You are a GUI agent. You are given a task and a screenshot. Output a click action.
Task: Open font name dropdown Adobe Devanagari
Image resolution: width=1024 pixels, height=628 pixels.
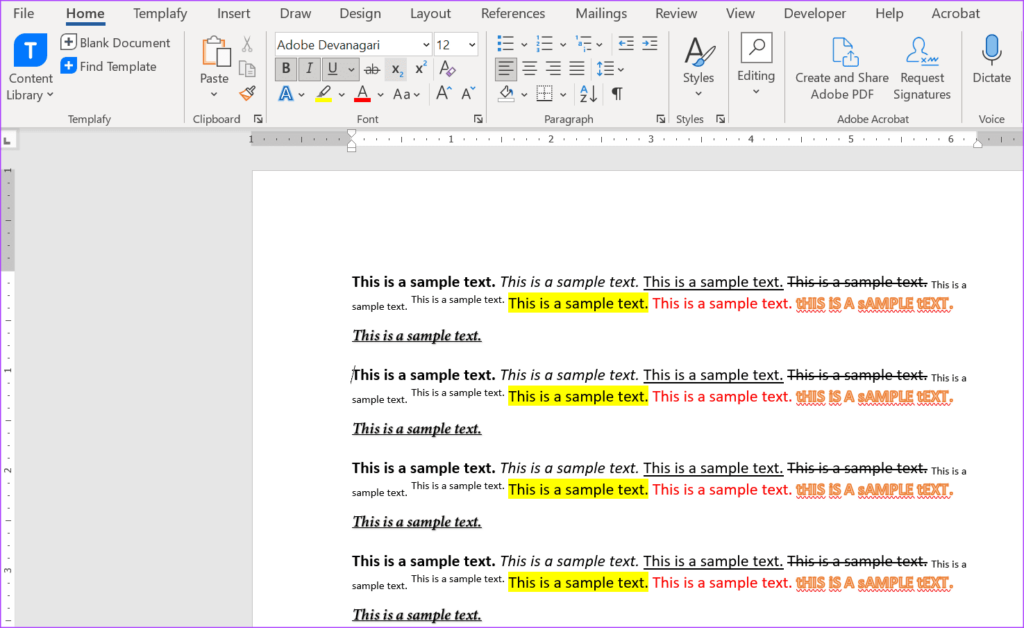pyautogui.click(x=426, y=45)
